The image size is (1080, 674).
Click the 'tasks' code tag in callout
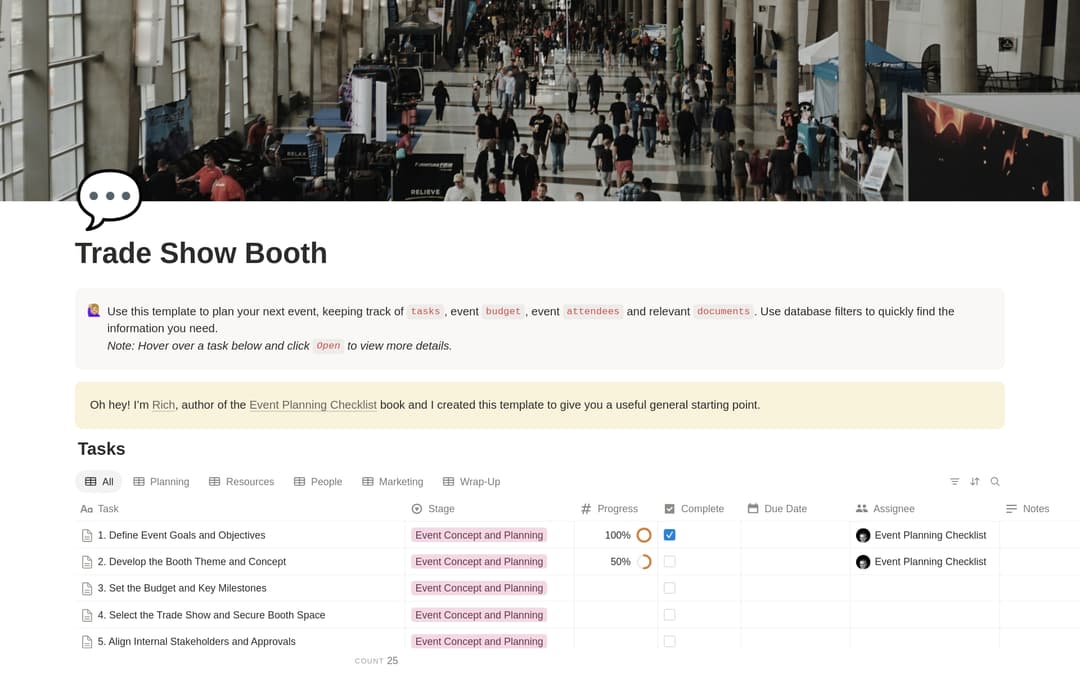click(x=425, y=311)
